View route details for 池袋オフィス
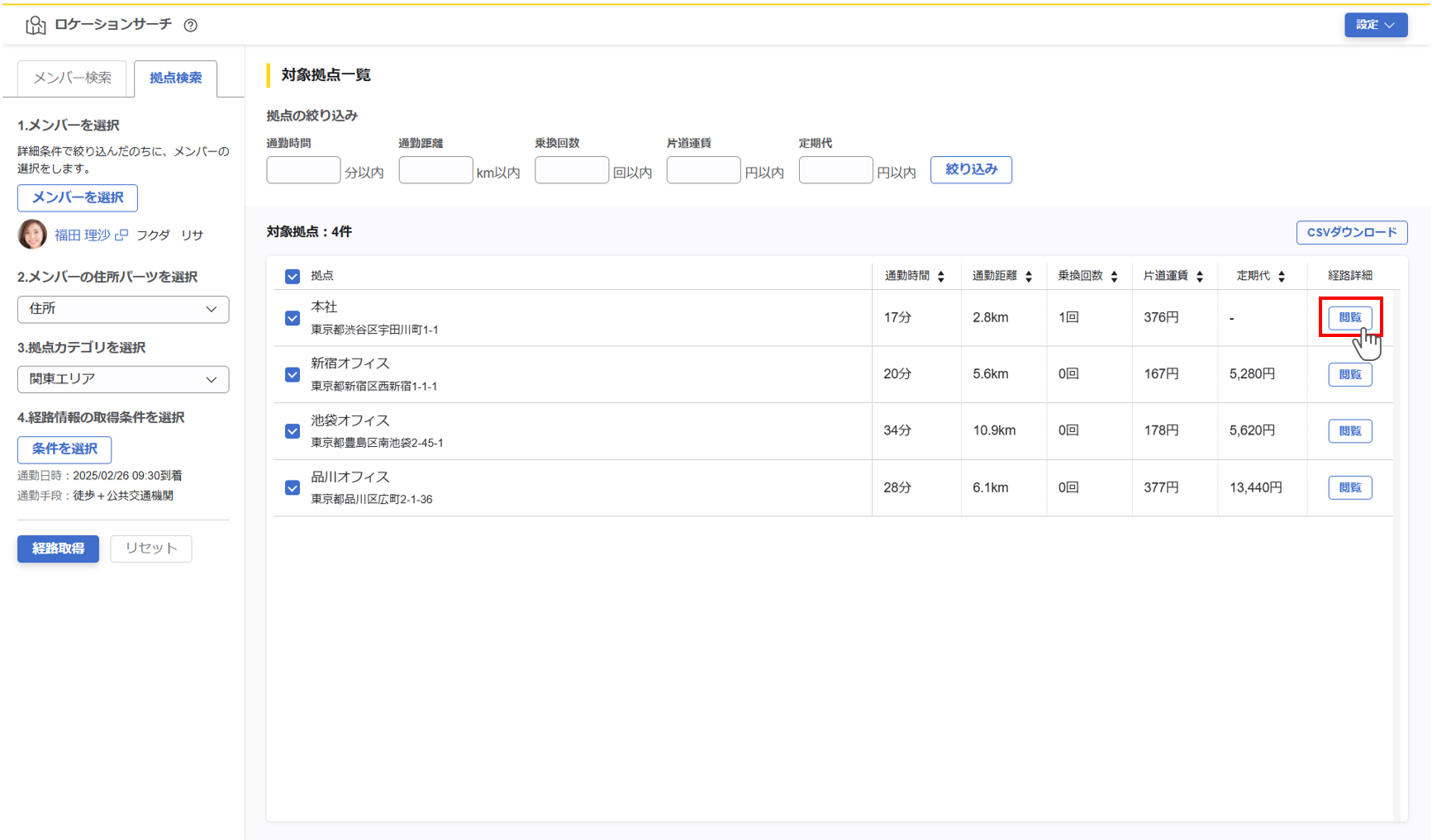The image size is (1432, 840). pyautogui.click(x=1350, y=430)
